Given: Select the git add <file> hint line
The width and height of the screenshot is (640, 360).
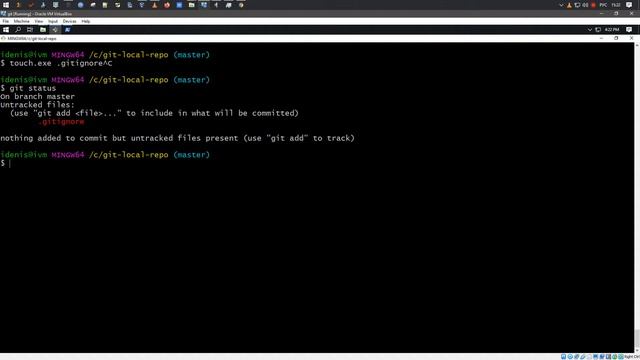Looking at the screenshot, I should point(154,113).
